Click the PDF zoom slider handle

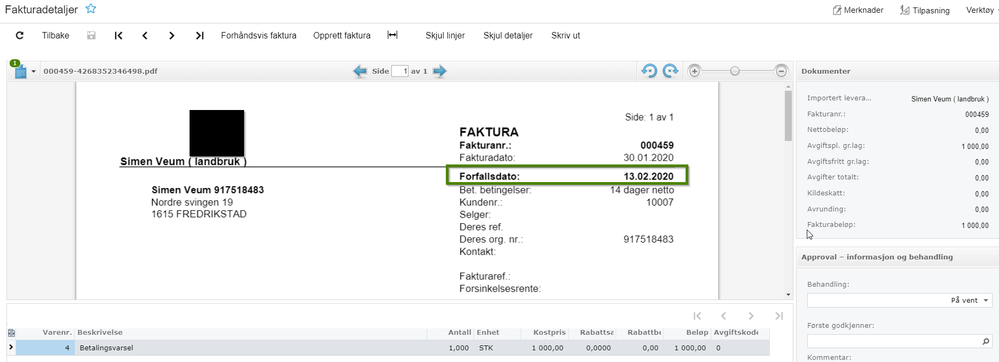[x=735, y=71]
